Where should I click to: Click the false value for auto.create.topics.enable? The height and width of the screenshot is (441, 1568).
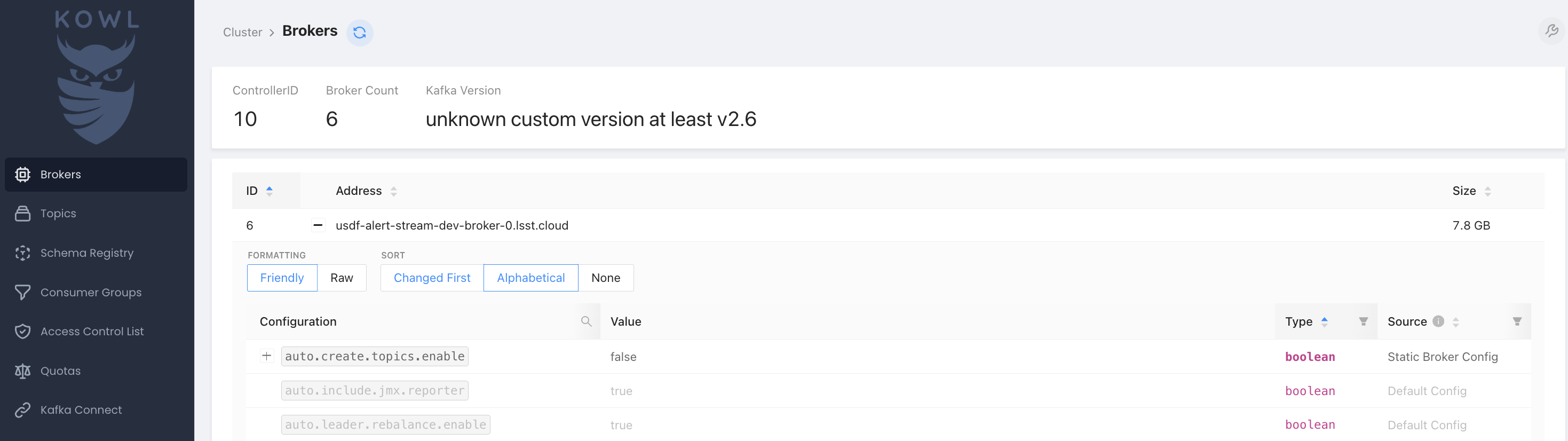623,357
